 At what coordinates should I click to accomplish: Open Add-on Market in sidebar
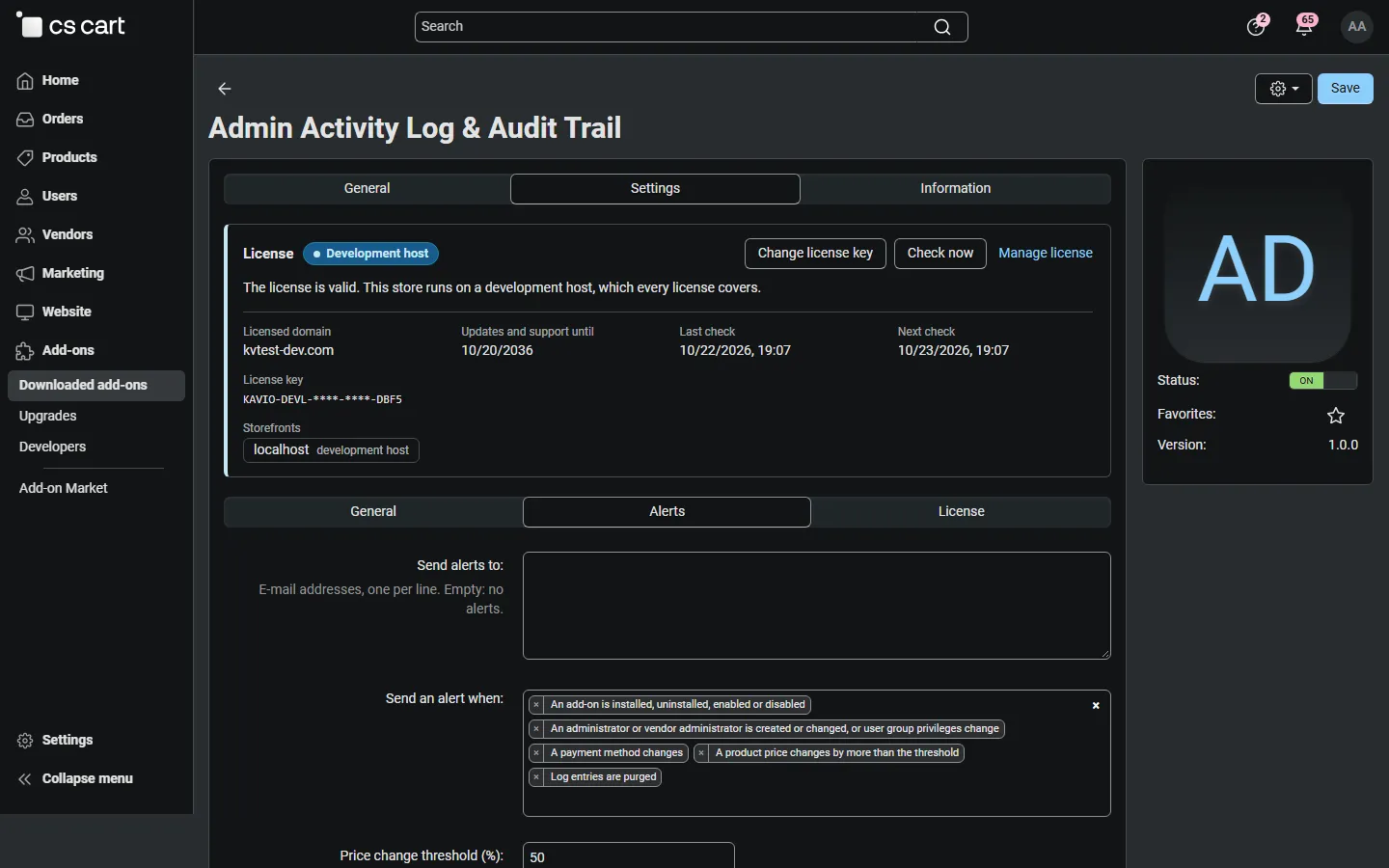[x=64, y=489]
